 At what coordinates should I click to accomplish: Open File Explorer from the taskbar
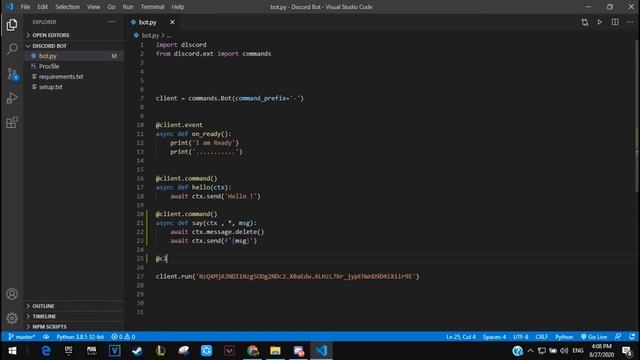point(275,351)
